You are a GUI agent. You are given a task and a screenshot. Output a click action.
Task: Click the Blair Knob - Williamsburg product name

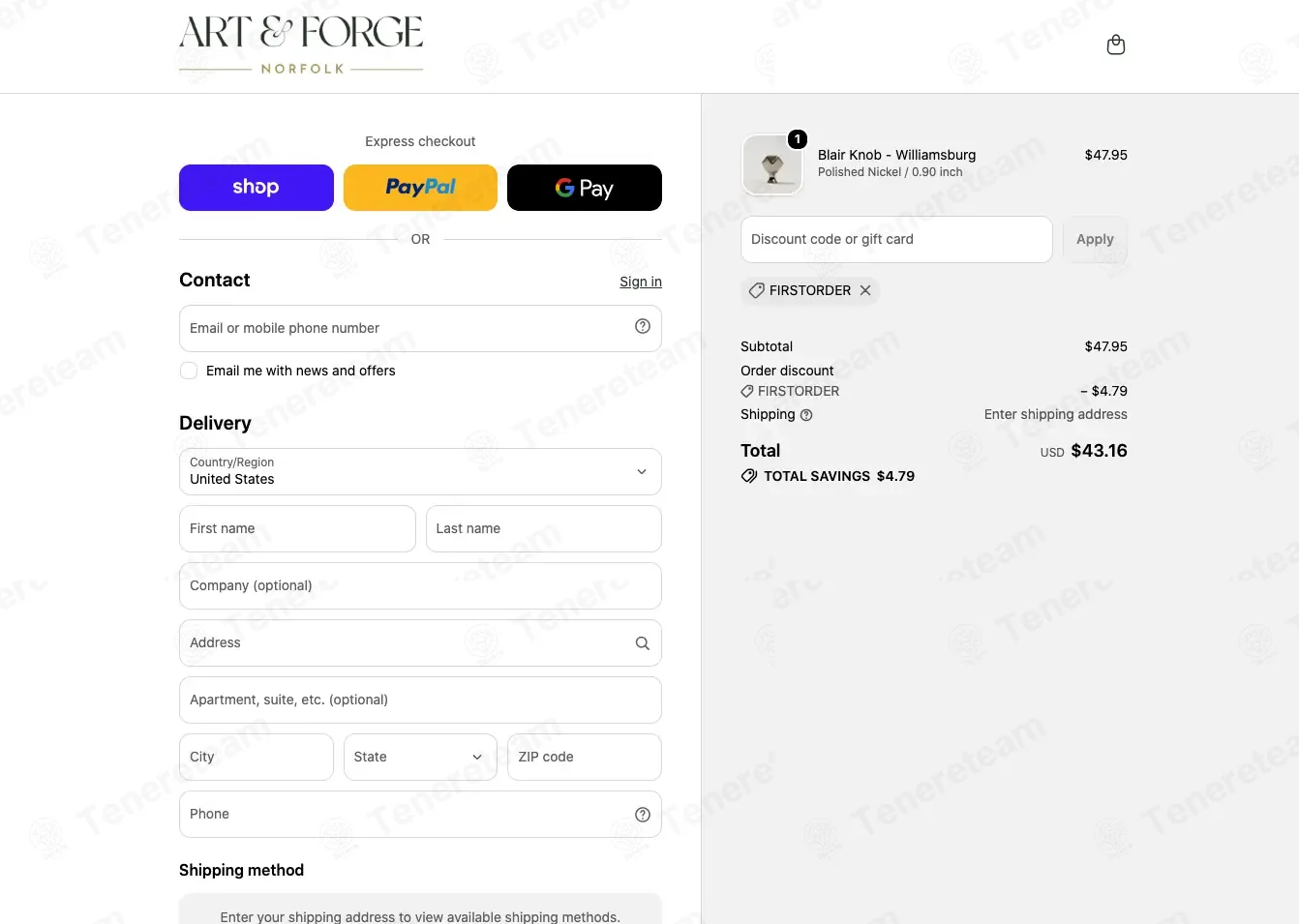896,155
